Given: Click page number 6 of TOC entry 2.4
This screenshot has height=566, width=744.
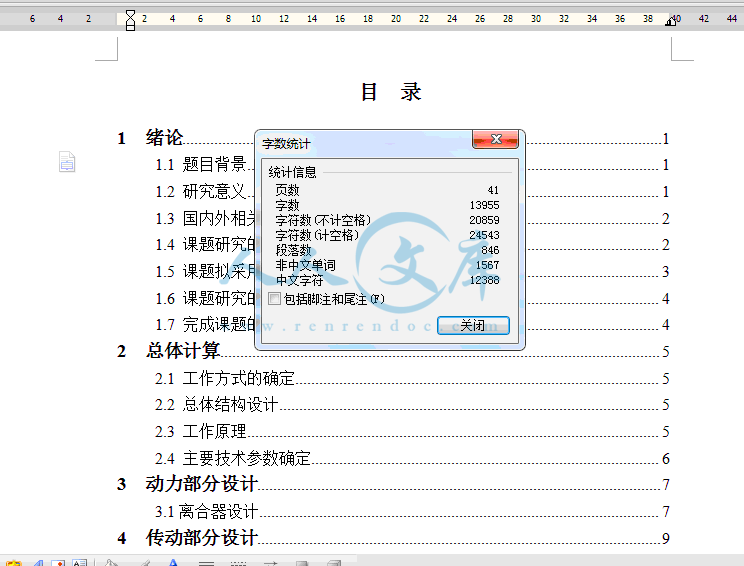Looking at the screenshot, I should 666,459.
